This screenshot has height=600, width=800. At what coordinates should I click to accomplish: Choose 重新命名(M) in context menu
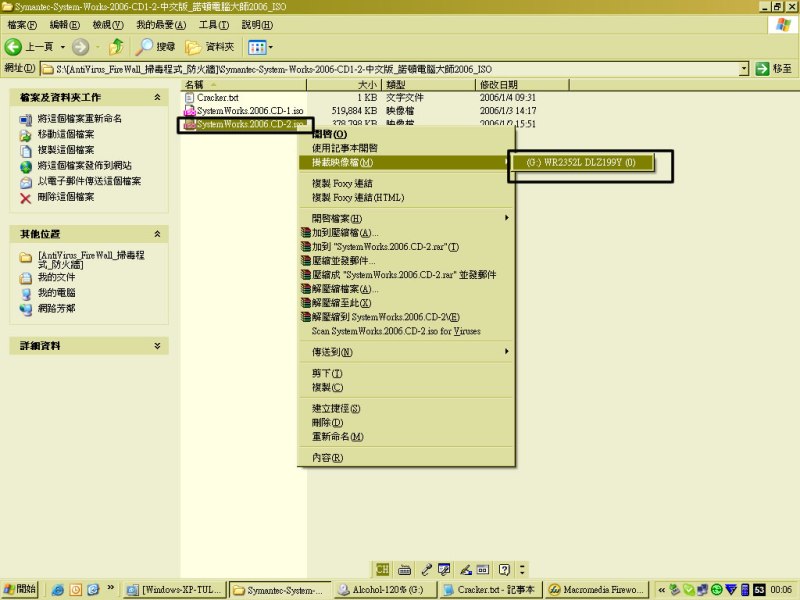click(x=406, y=437)
